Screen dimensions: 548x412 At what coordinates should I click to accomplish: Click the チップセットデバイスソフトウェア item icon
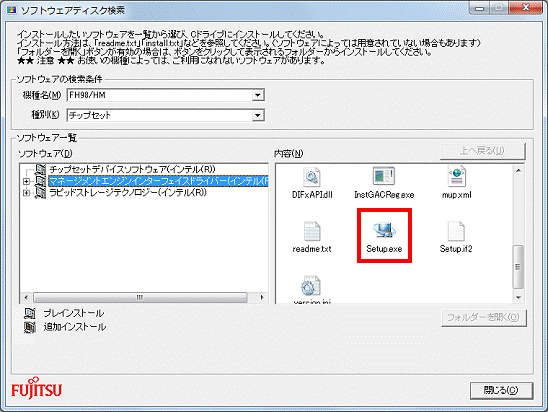coord(41,169)
